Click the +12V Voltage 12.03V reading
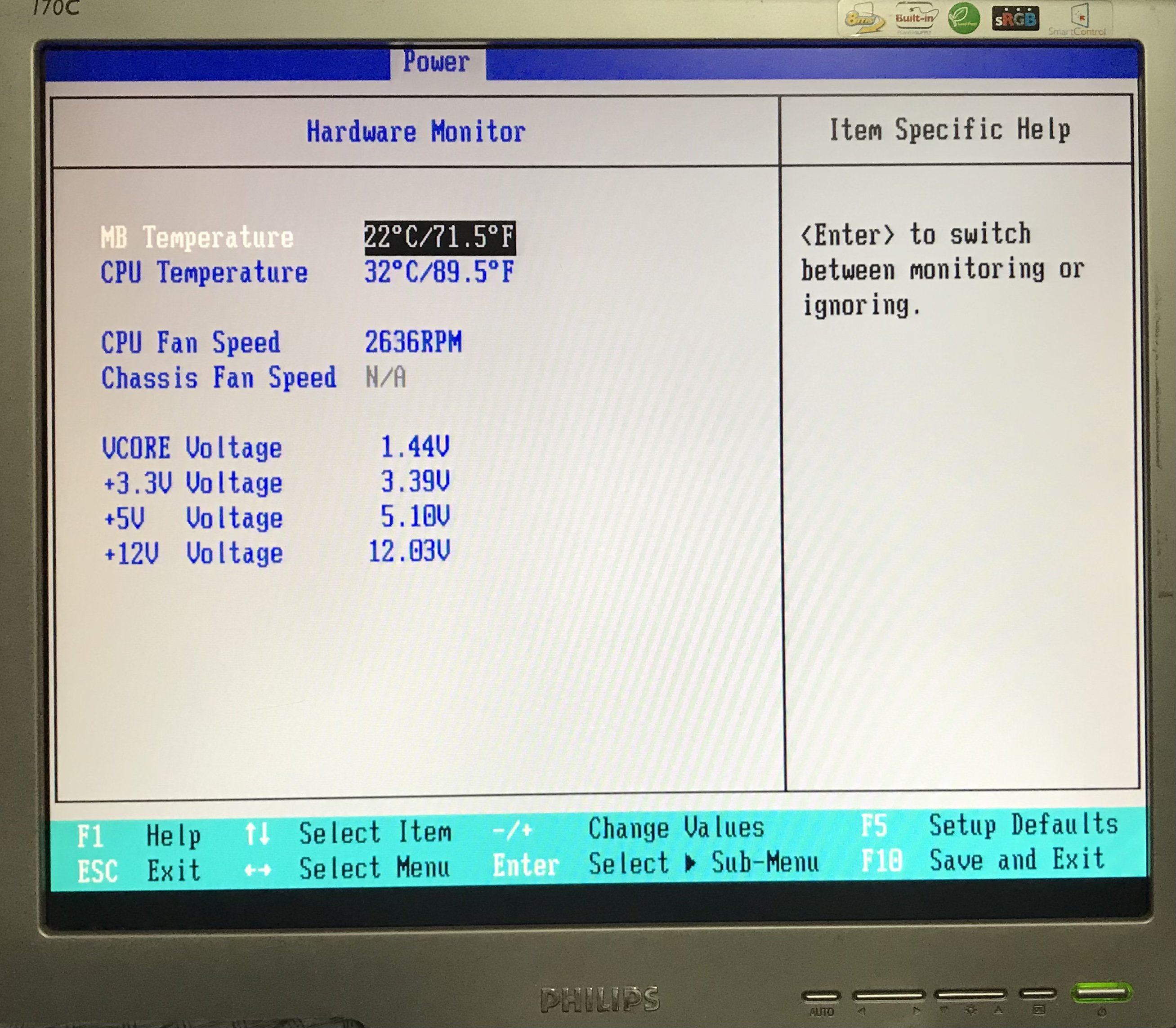This screenshot has width=1176, height=1028. [409, 552]
